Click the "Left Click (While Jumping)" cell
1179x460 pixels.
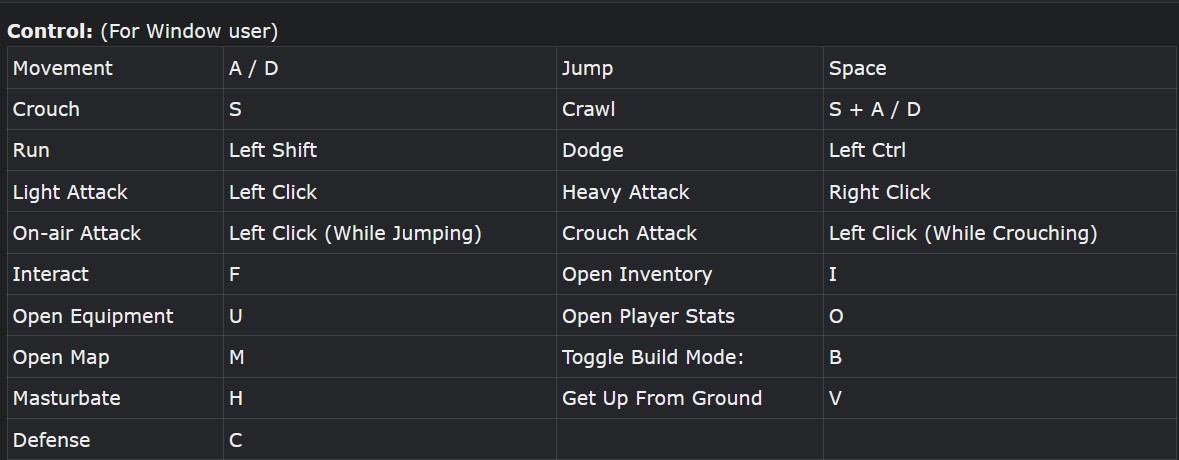[x=355, y=233]
